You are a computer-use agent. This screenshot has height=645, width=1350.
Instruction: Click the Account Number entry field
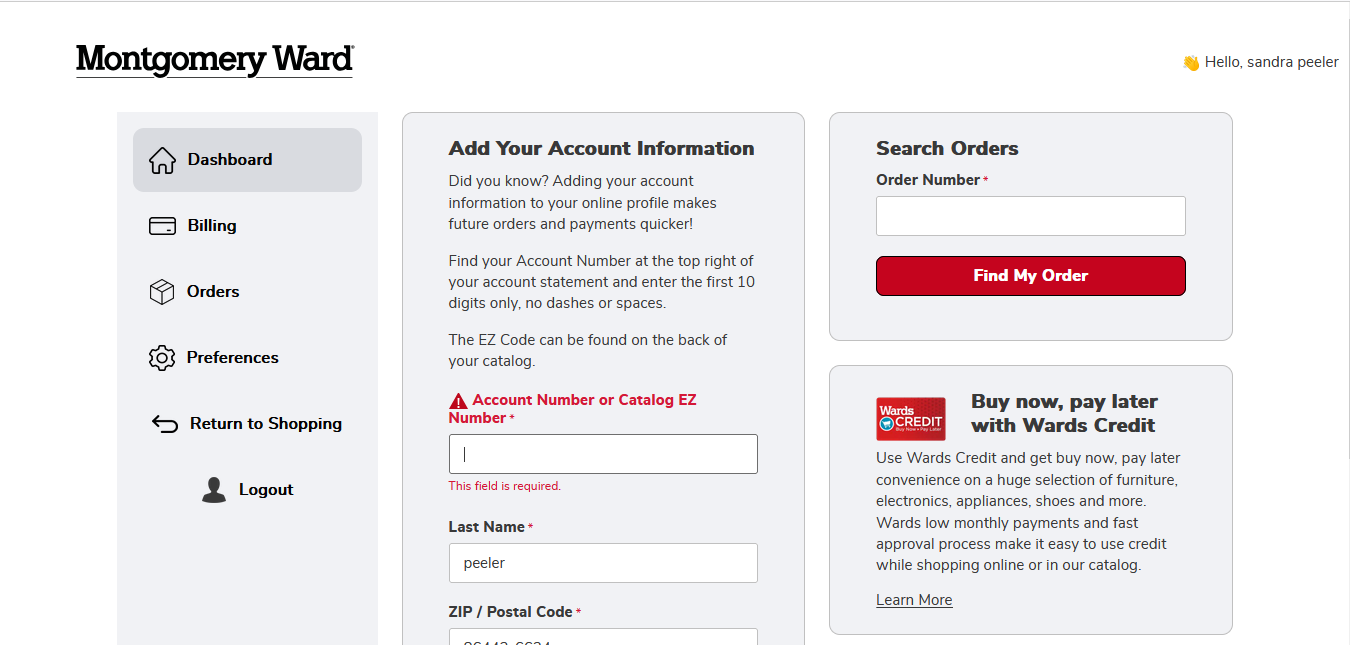[x=603, y=453]
